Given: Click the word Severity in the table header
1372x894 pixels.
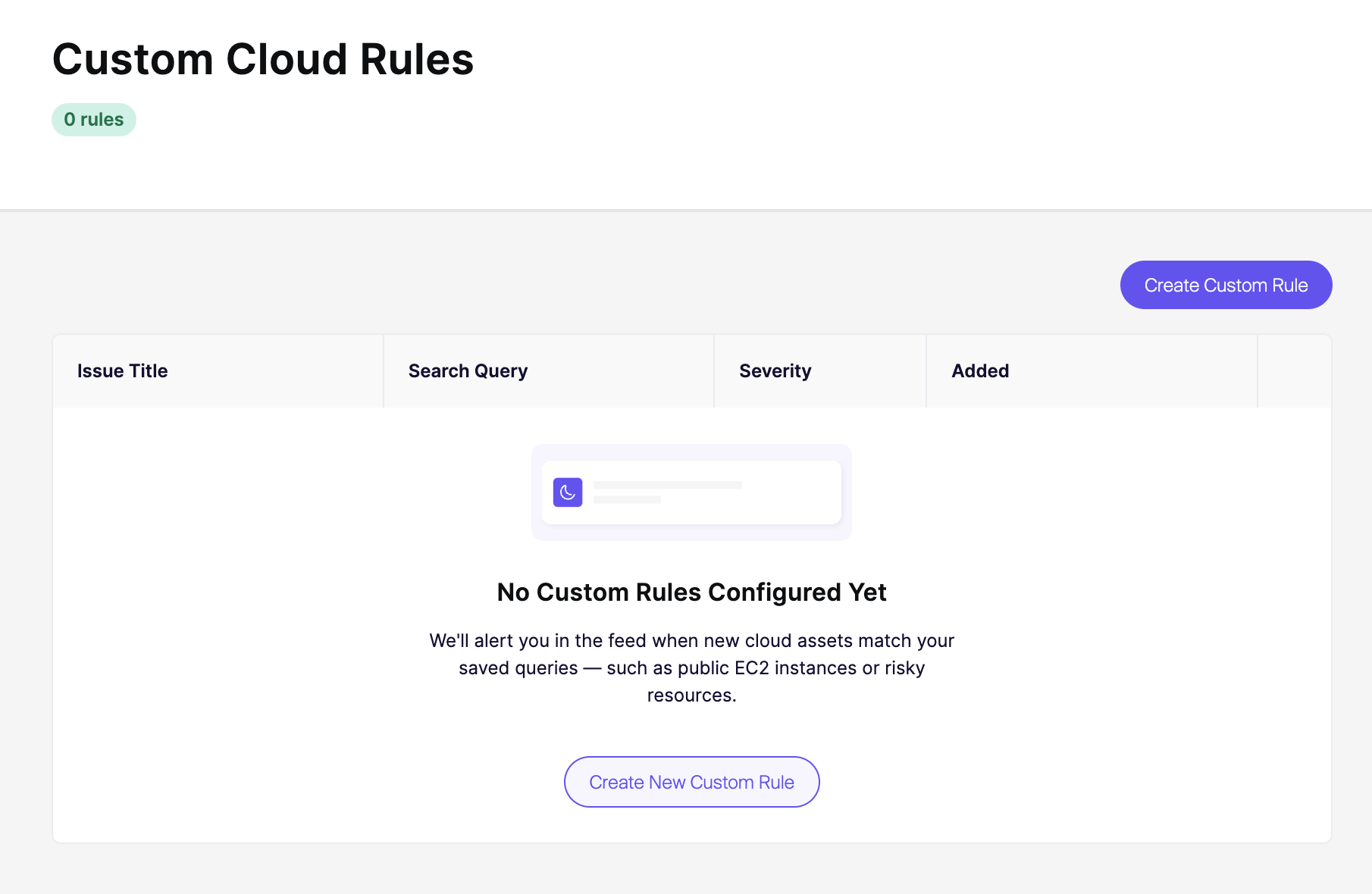Looking at the screenshot, I should point(775,371).
